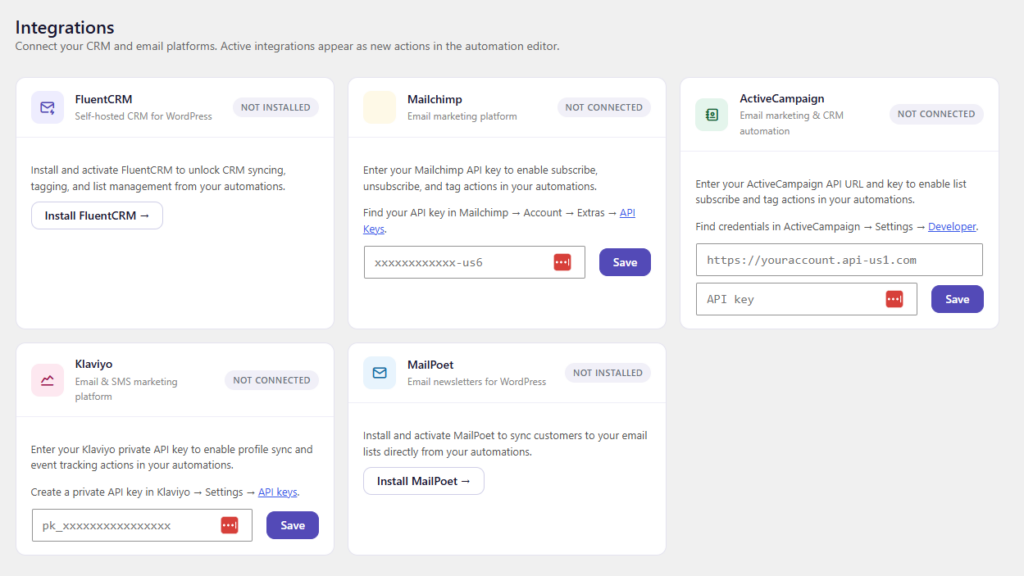Click 'Email & SMS marketing platform' subtitle
Image resolution: width=1024 pixels, height=576 pixels.
pyautogui.click(x=126, y=389)
